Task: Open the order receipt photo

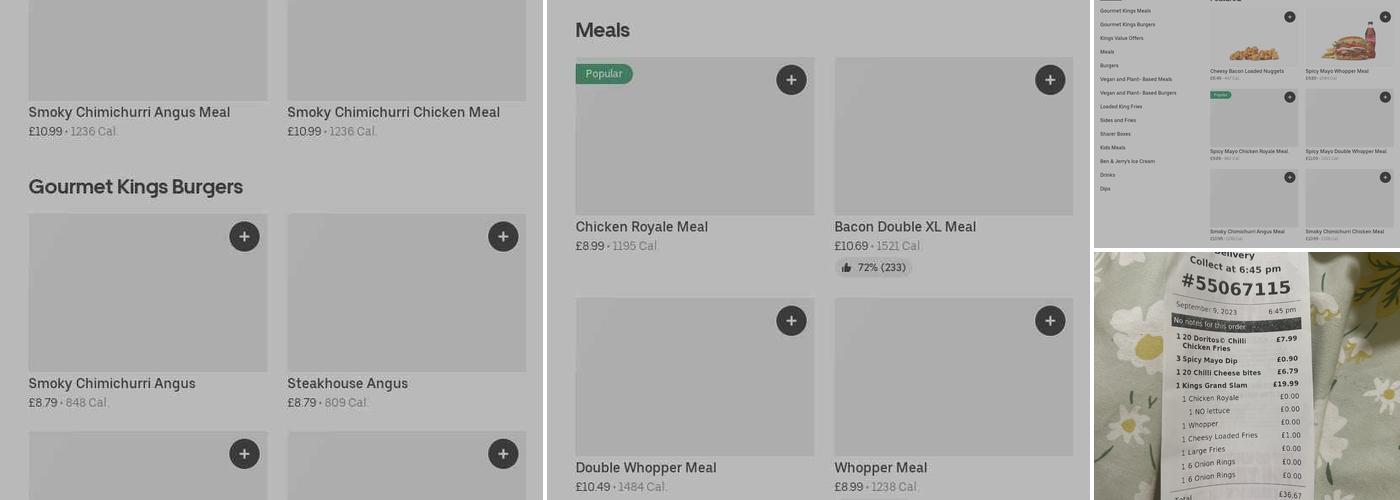Action: coord(1246,375)
